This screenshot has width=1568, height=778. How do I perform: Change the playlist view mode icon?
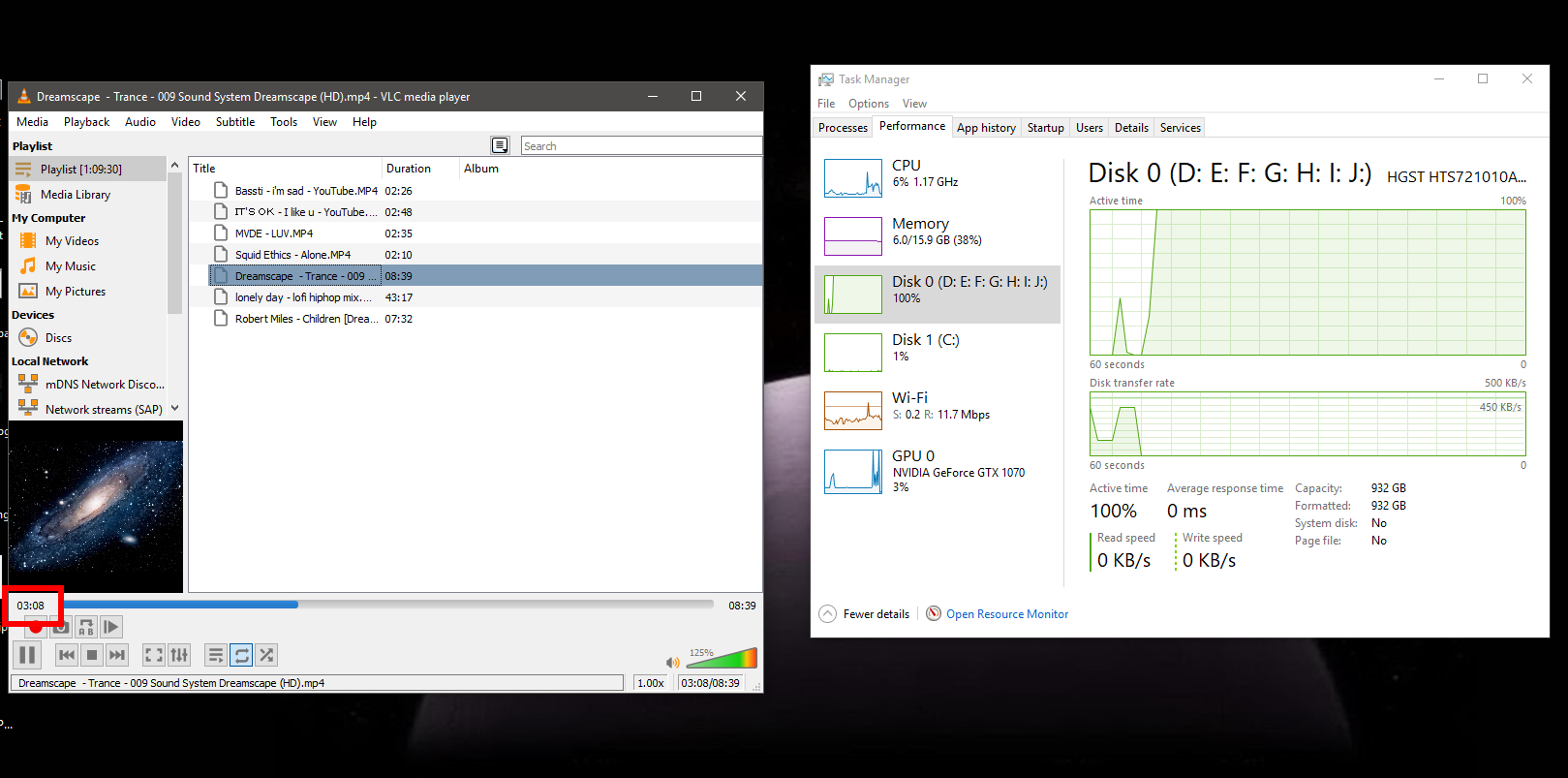pyautogui.click(x=500, y=145)
